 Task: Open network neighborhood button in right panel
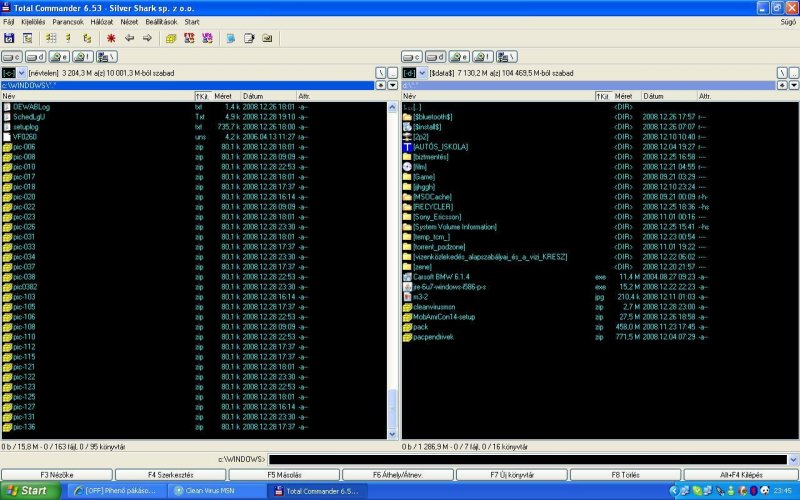507,57
